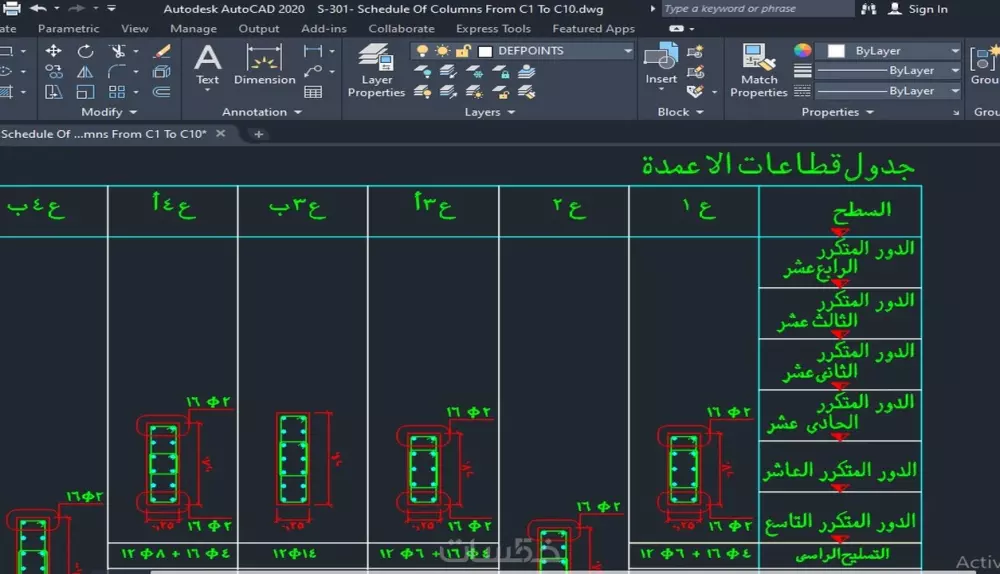Toggle layer lock padlock for DEFPOINTS

[464, 50]
